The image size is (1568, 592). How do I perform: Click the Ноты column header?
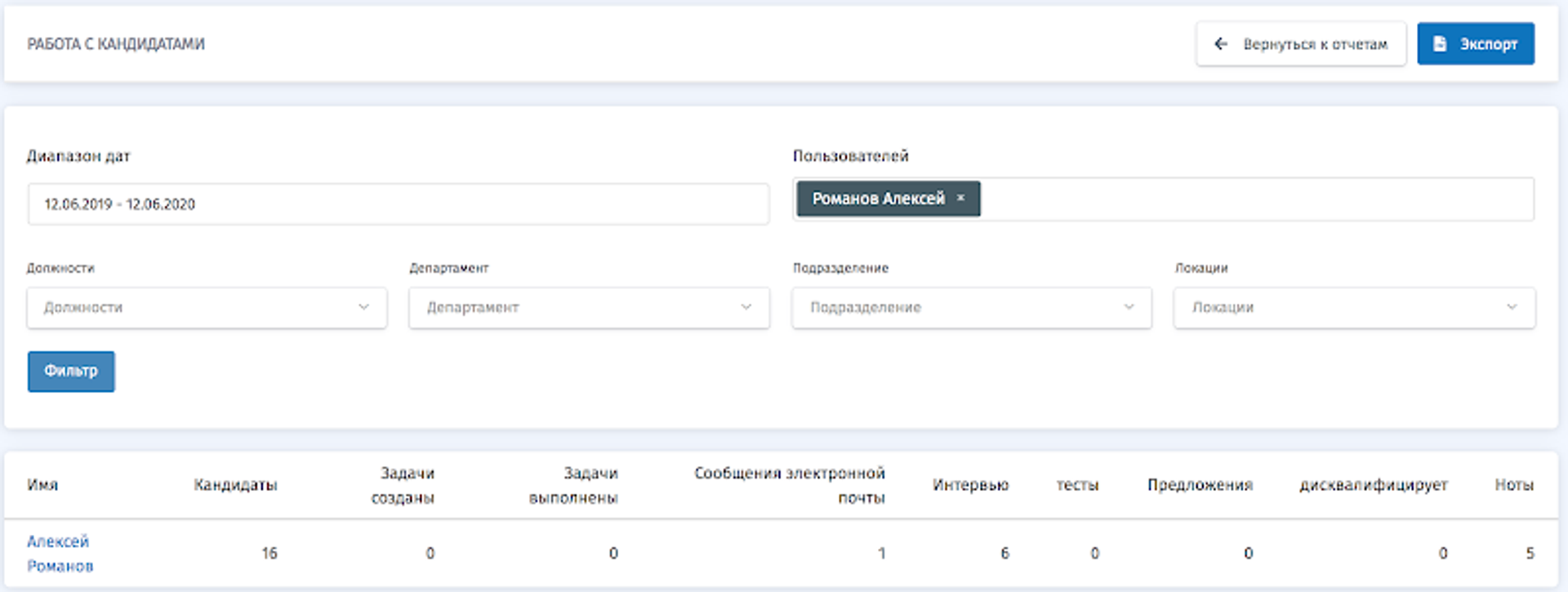(x=1514, y=485)
